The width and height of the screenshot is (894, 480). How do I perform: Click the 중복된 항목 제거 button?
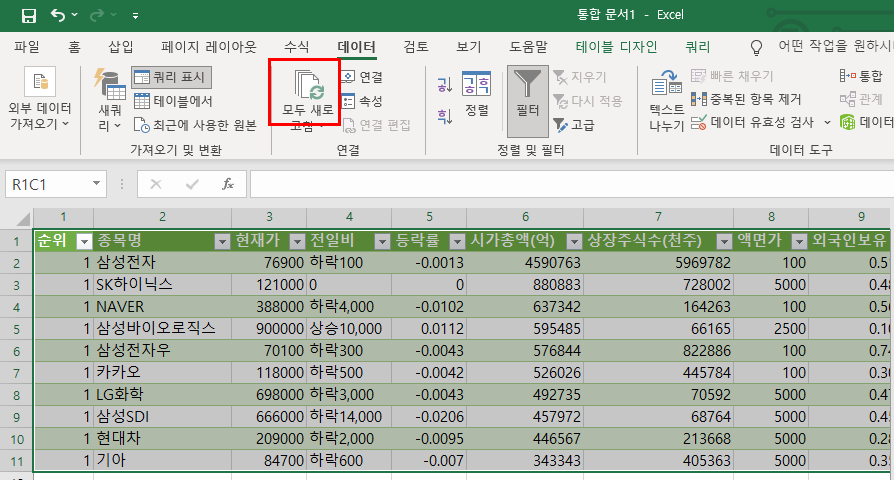tap(746, 99)
